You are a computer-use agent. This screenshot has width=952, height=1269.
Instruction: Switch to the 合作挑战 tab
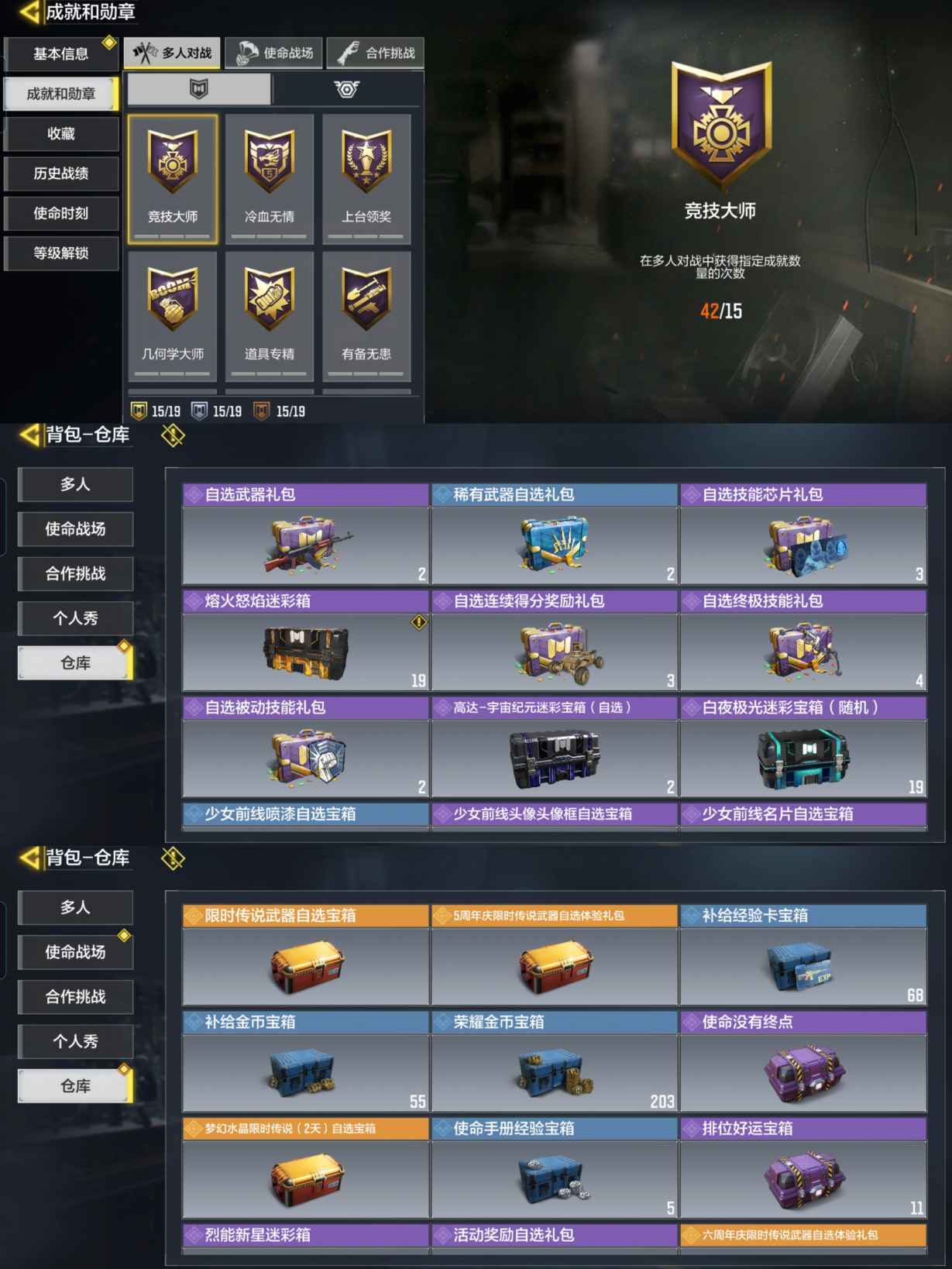click(x=376, y=53)
